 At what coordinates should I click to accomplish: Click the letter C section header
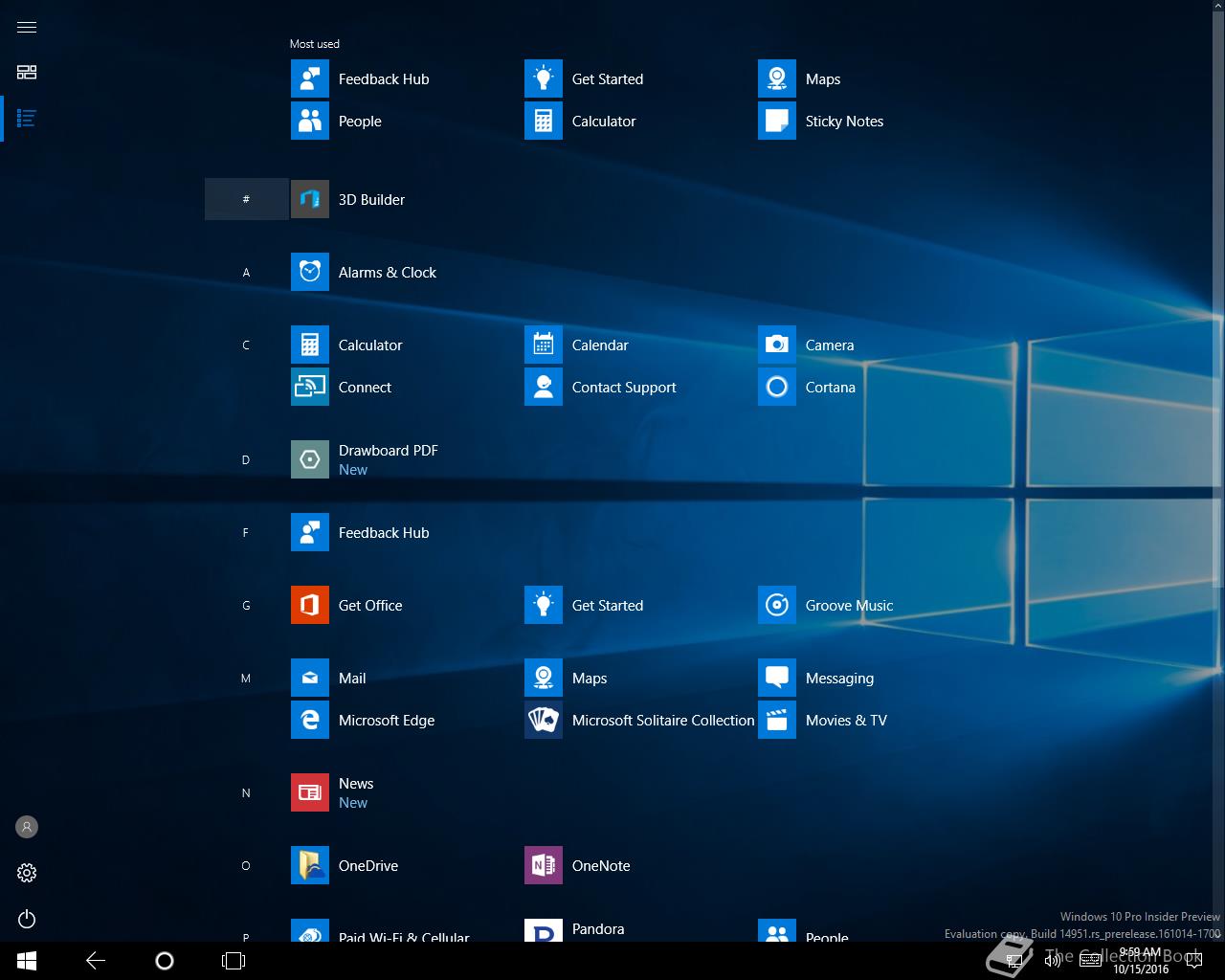[x=246, y=345]
